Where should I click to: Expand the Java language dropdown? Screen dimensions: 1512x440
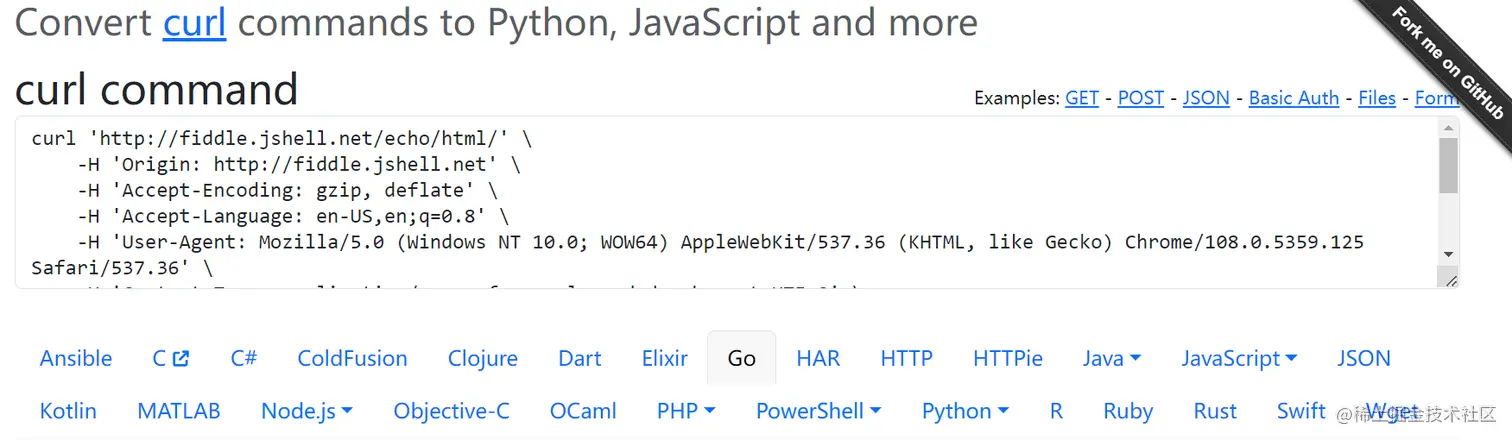(1111, 358)
